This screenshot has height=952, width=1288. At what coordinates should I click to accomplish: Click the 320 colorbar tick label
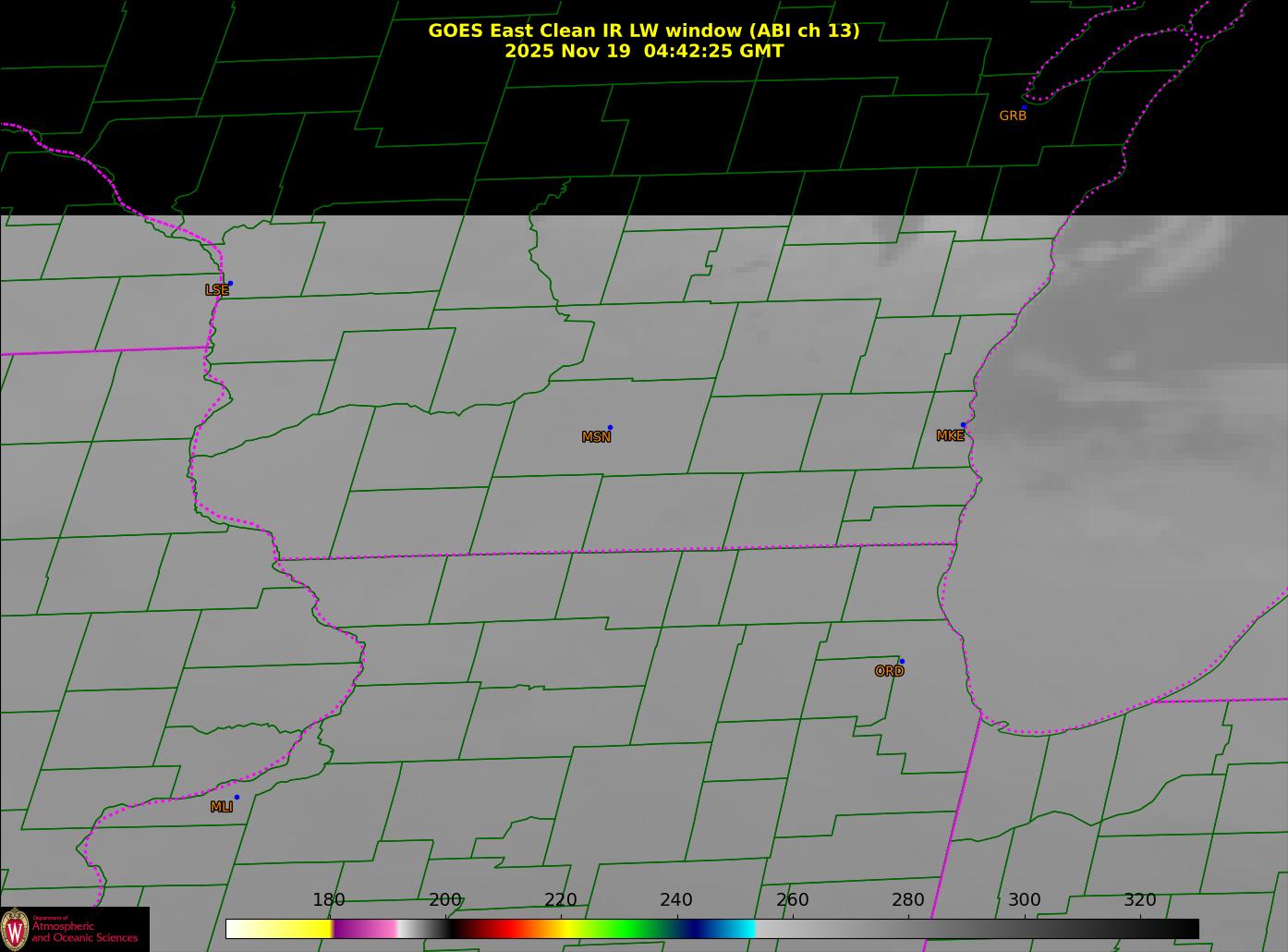[x=1140, y=900]
